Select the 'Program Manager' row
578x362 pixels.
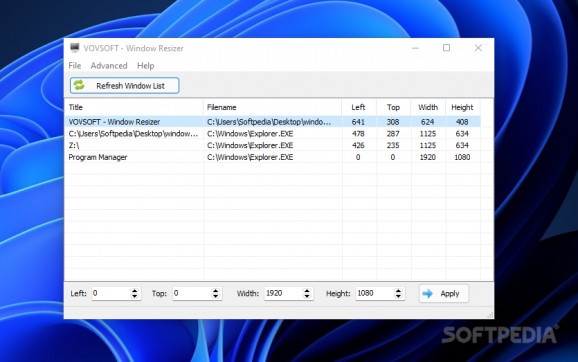click(272, 157)
